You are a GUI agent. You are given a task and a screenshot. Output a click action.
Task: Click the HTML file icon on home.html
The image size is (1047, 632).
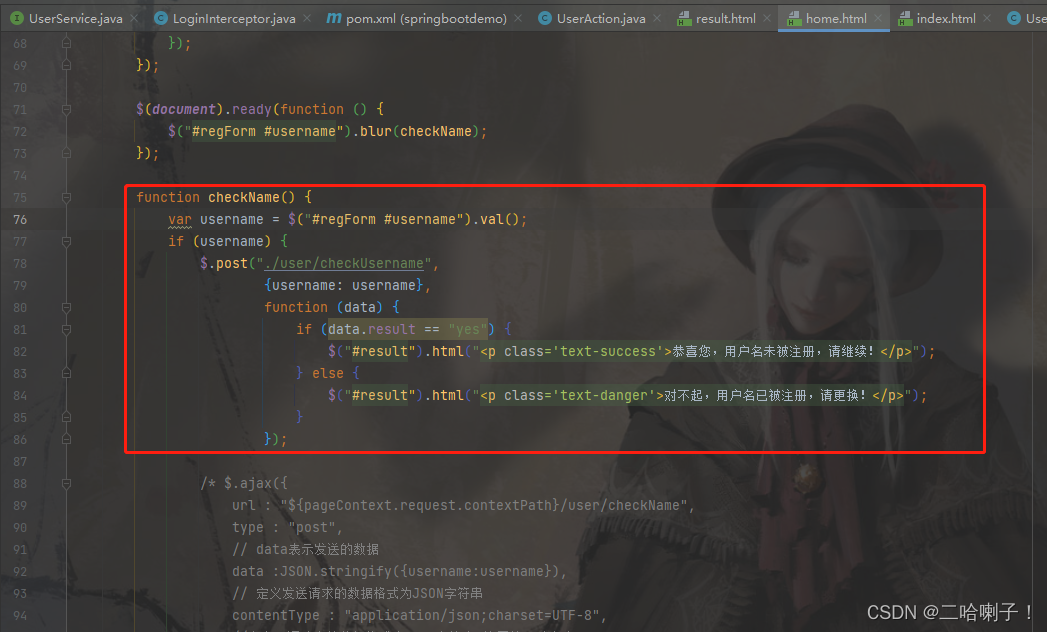point(794,19)
